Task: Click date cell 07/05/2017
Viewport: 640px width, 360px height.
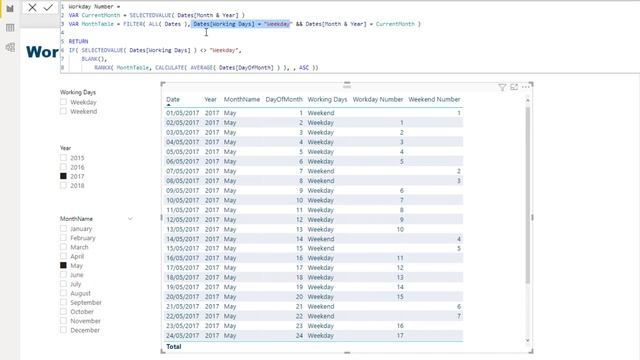Action: click(x=182, y=171)
